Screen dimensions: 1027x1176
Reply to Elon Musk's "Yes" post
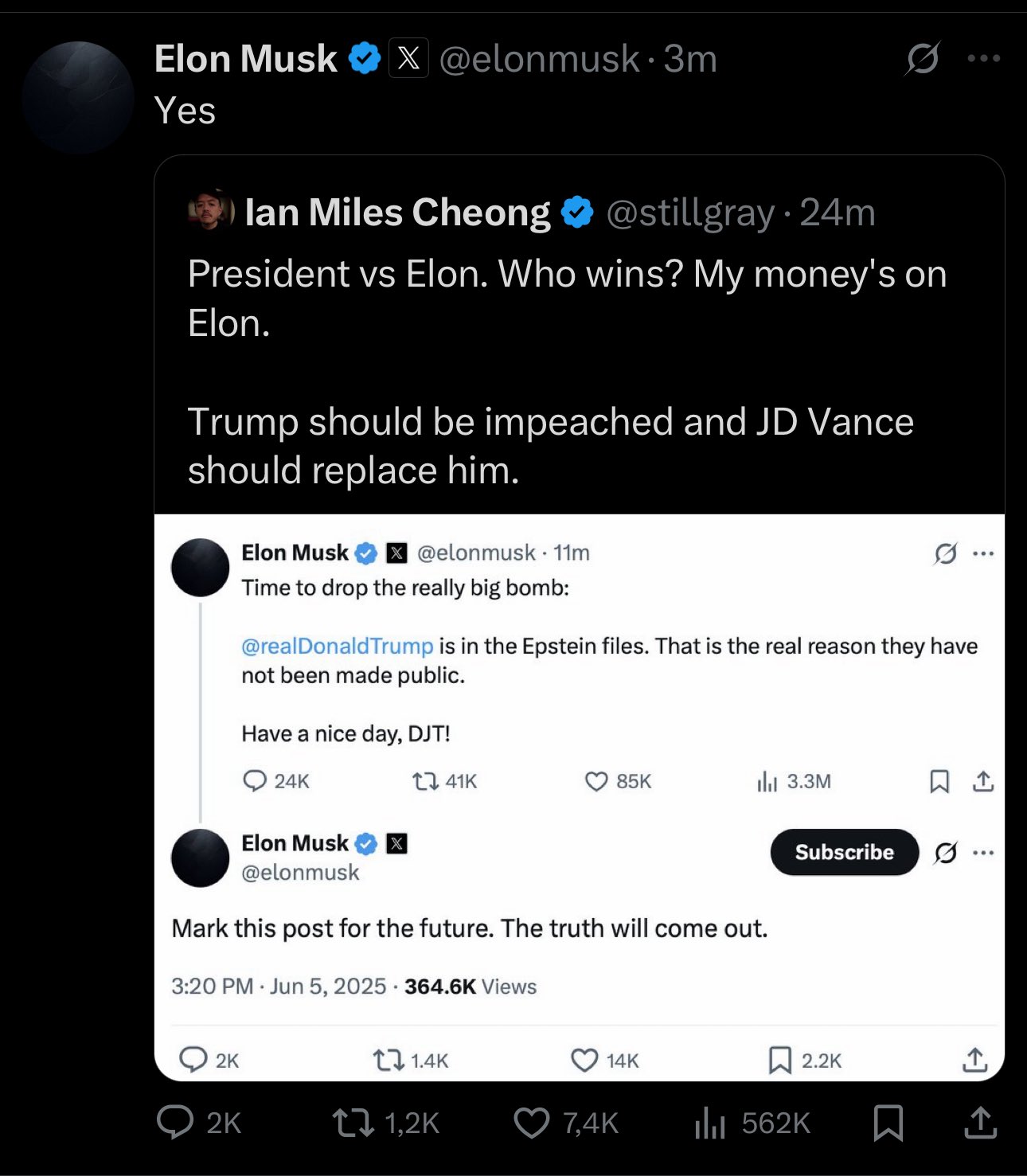[176, 1122]
